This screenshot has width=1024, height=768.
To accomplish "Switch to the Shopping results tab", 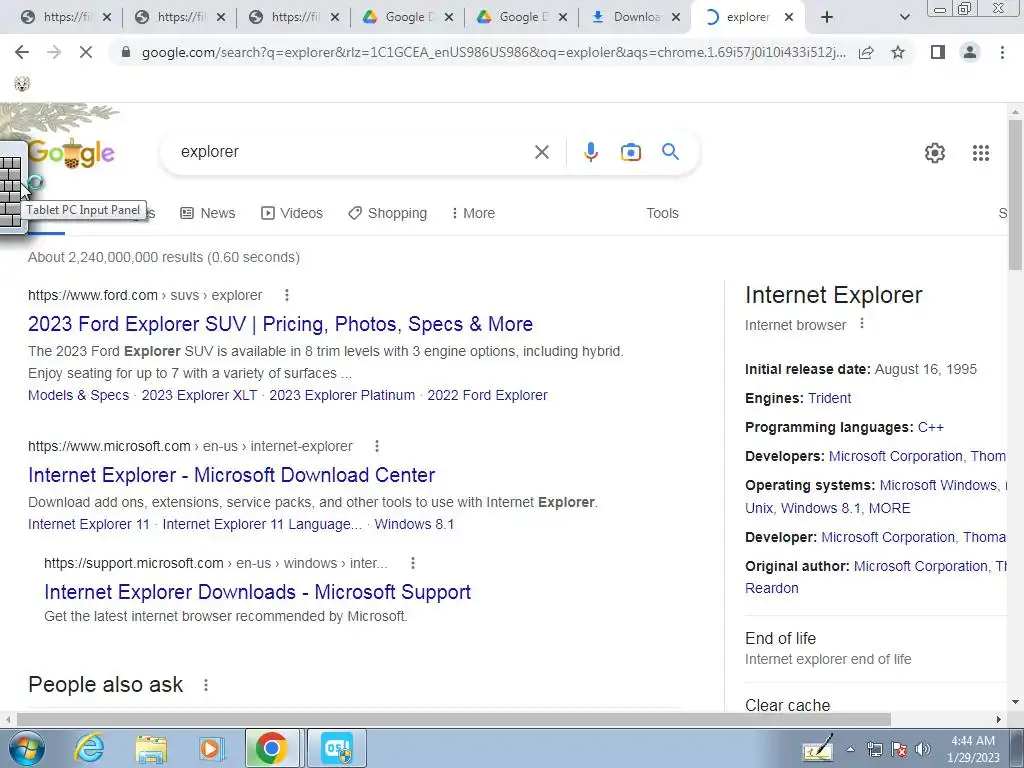I will tap(387, 213).
